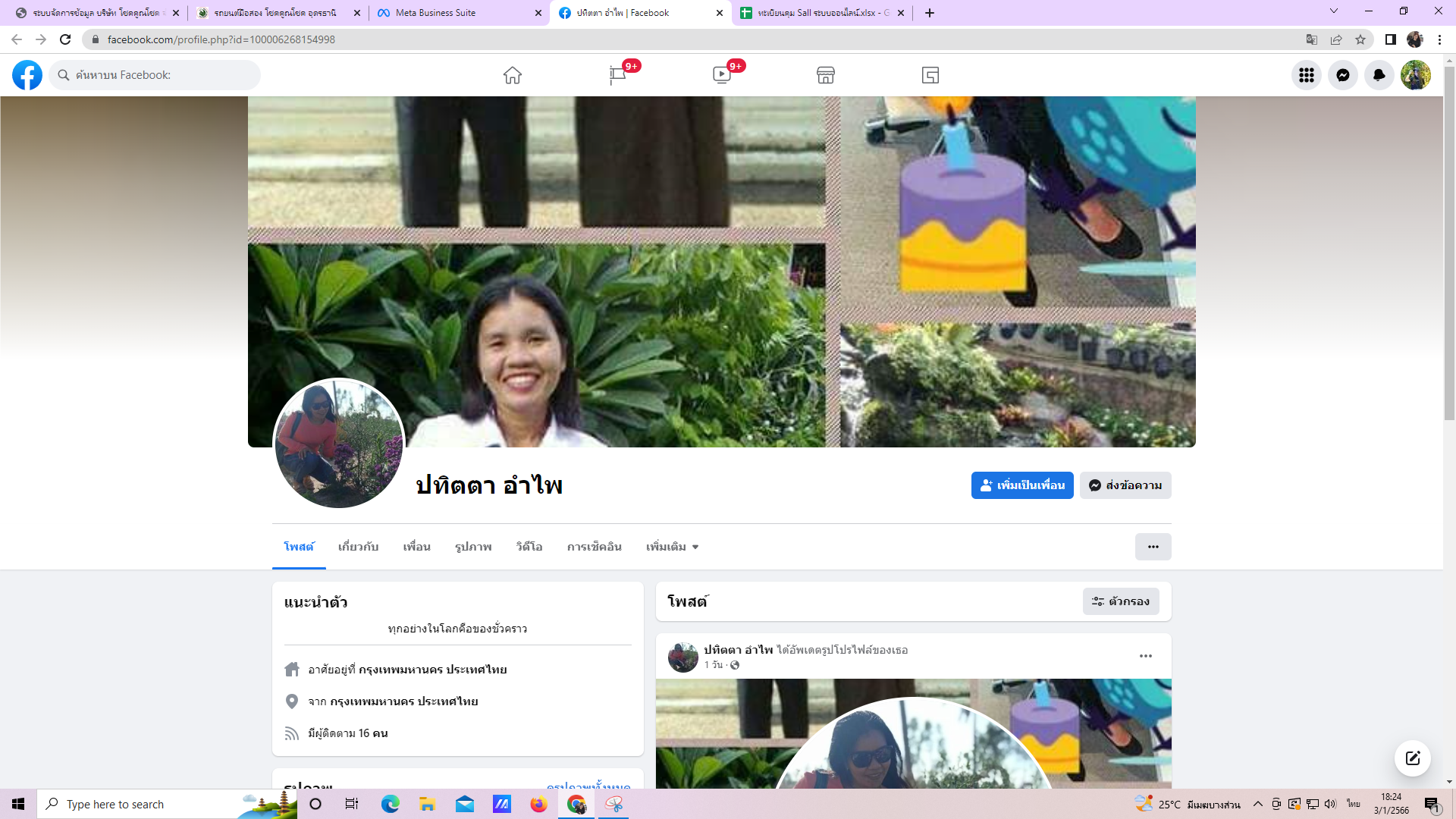Image resolution: width=1456 pixels, height=819 pixels.
Task: Open Firefox from the taskbar
Action: (x=538, y=804)
